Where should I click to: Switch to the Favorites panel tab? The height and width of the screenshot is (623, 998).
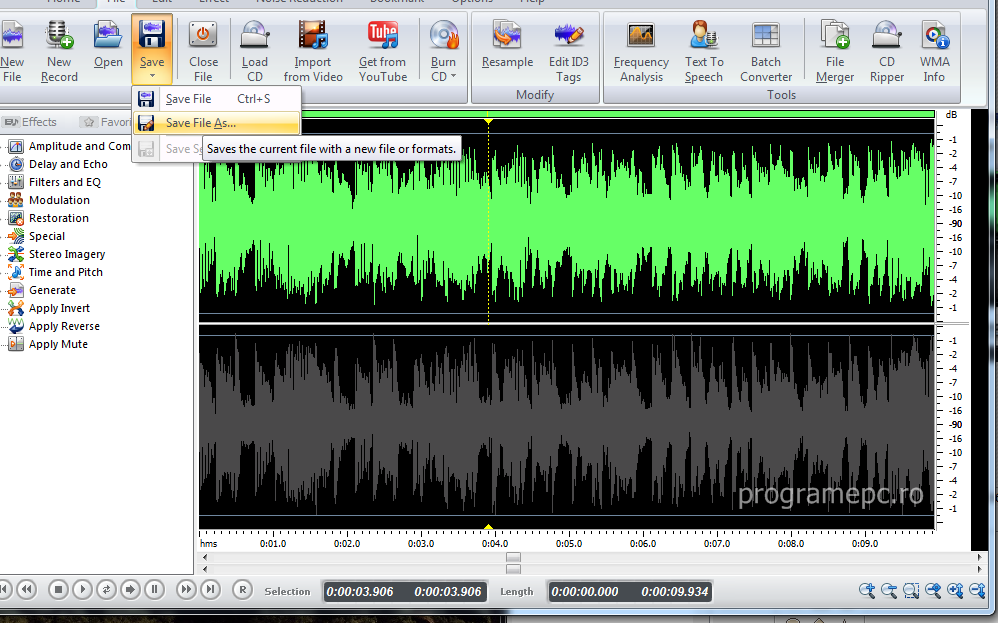(x=106, y=122)
